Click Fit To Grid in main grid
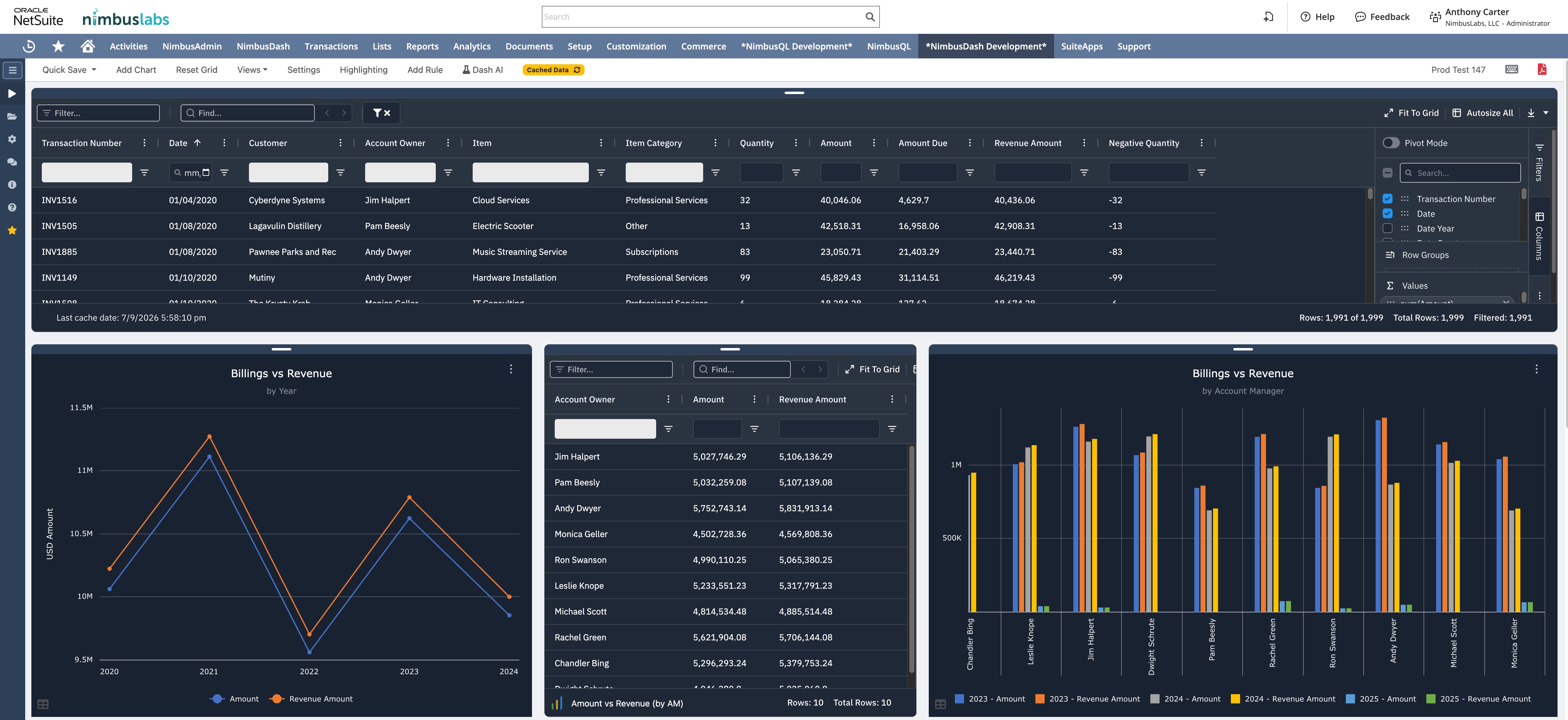 [1411, 113]
